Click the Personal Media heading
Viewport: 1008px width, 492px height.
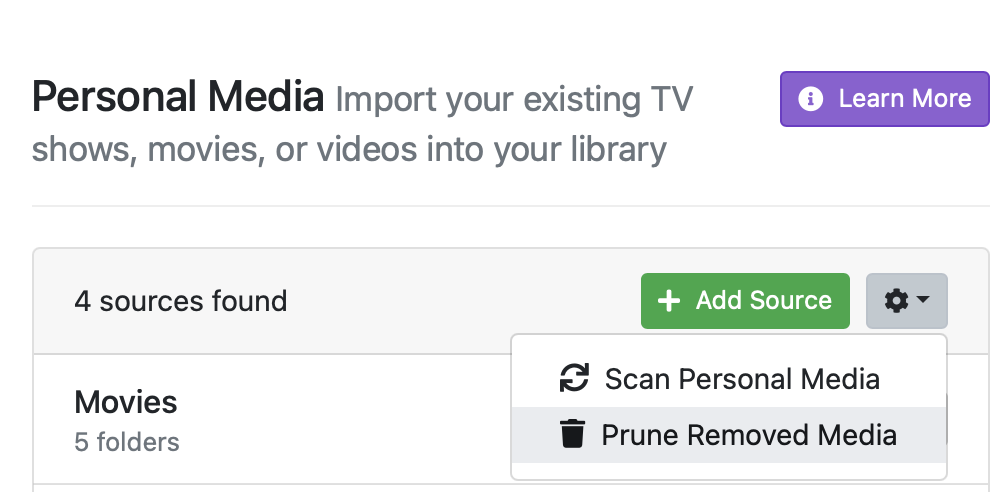178,99
